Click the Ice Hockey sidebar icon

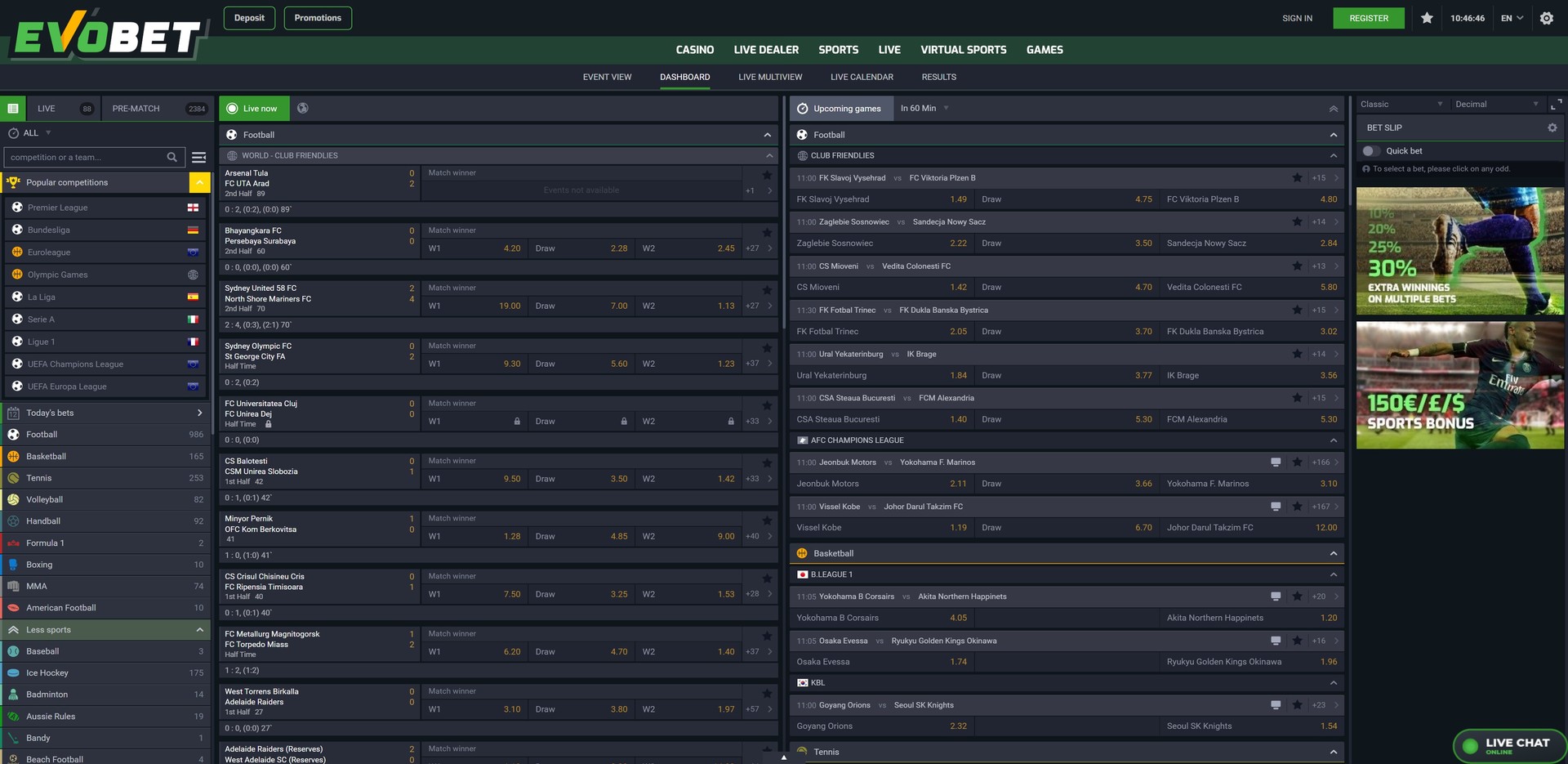(x=13, y=672)
